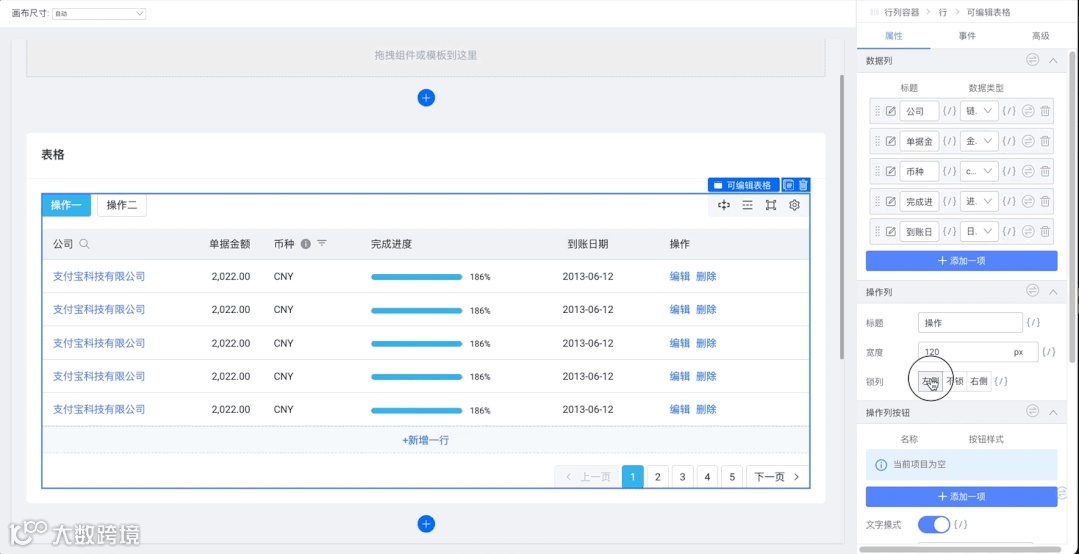
Task: Click the expression icon beside 宽度 field
Action: 1049,352
